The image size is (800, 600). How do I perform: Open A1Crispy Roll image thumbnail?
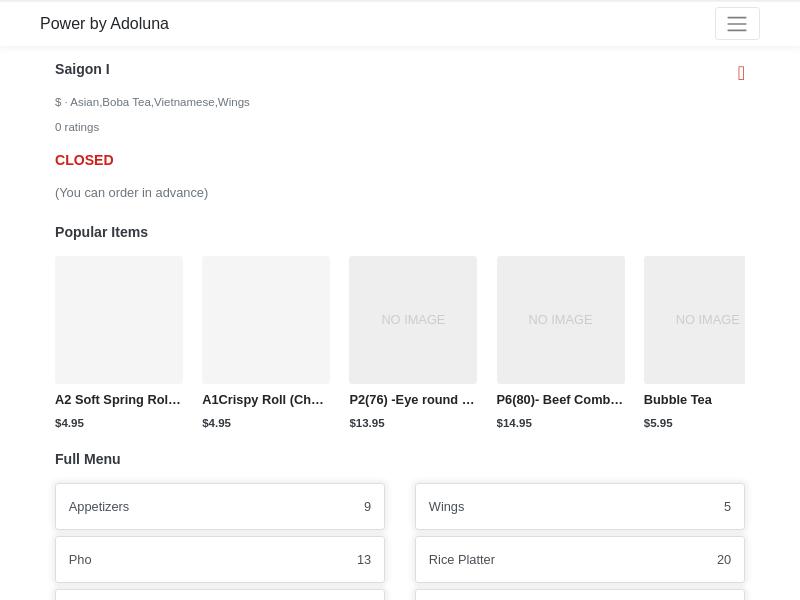point(266,320)
